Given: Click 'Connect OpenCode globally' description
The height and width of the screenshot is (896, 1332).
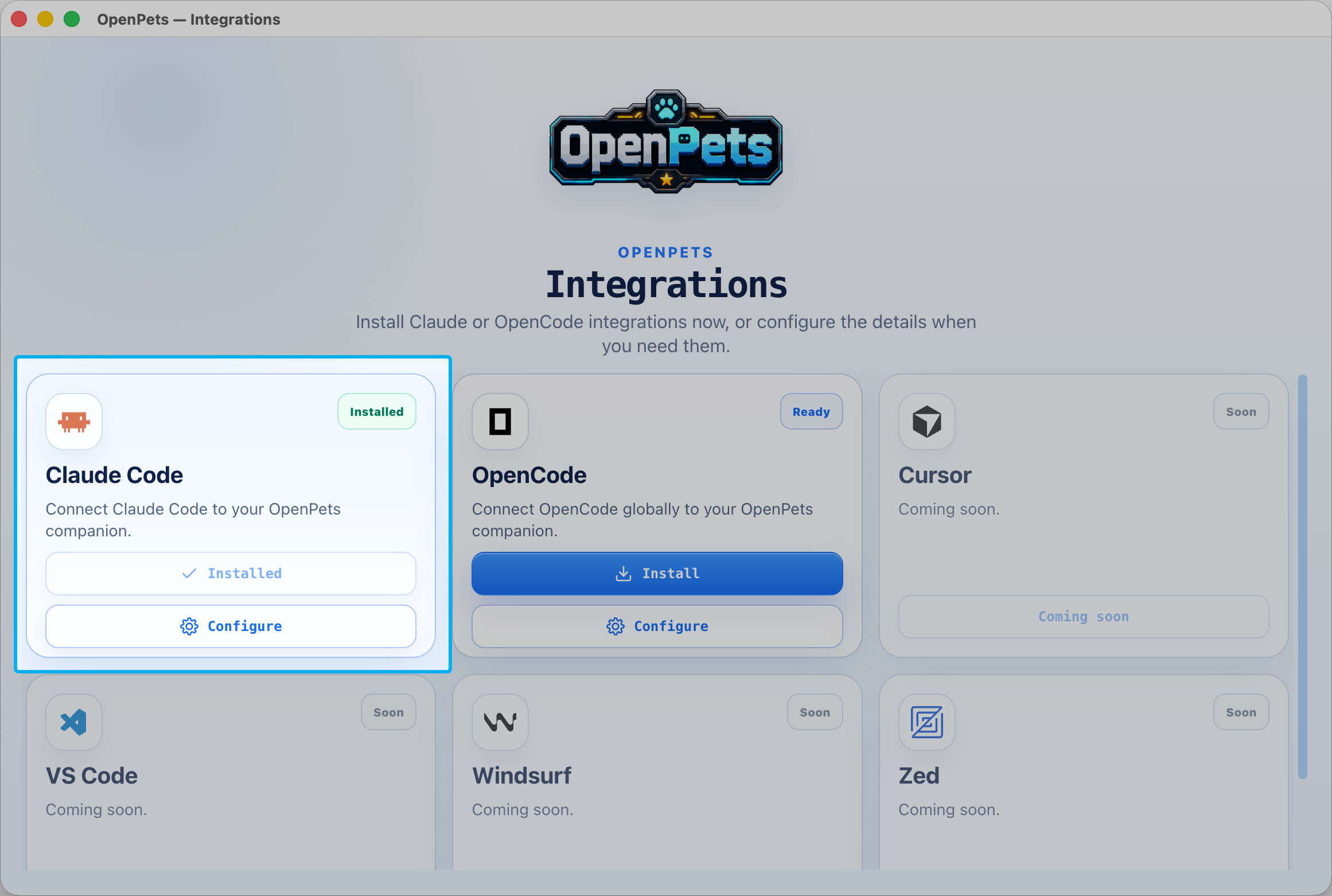Looking at the screenshot, I should point(642,520).
